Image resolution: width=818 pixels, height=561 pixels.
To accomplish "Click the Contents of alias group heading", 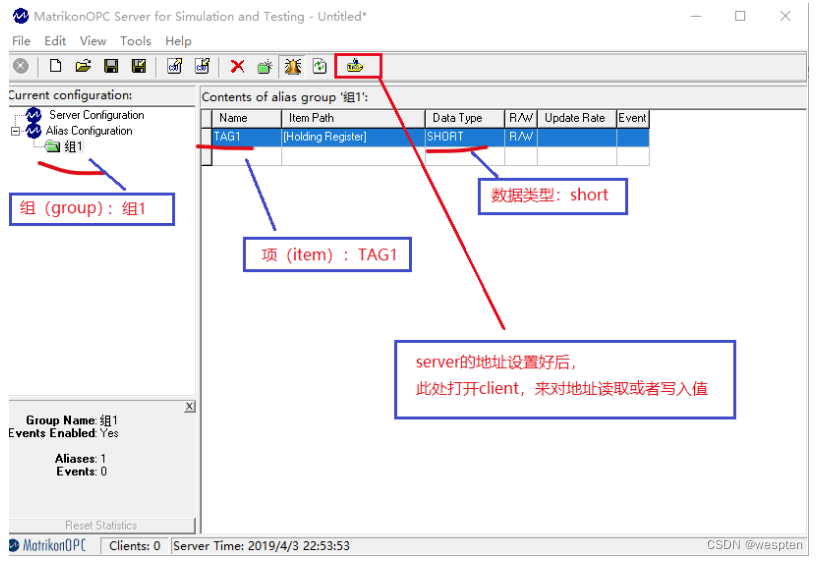I will pyautogui.click(x=285, y=97).
